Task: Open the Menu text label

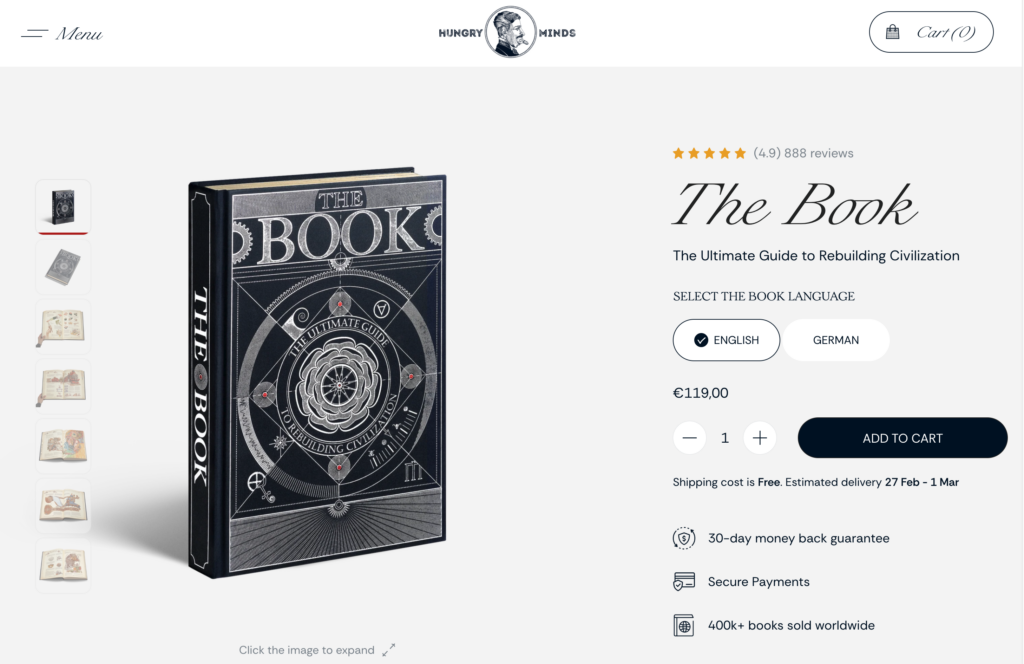Action: pos(79,33)
